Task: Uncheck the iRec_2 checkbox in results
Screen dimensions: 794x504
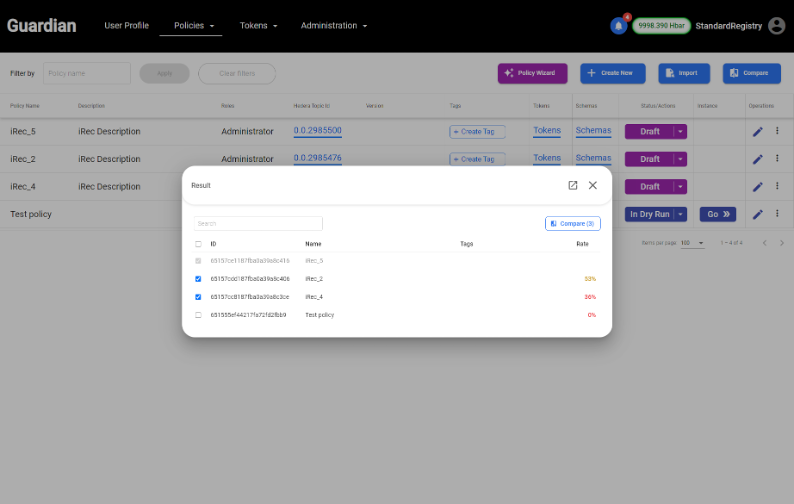Action: (198, 279)
